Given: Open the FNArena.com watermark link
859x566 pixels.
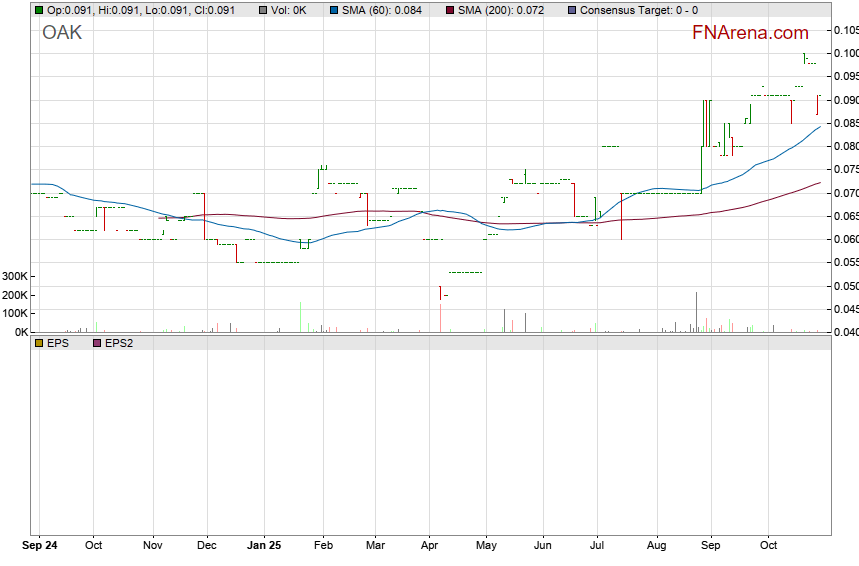Looking at the screenshot, I should point(750,32).
